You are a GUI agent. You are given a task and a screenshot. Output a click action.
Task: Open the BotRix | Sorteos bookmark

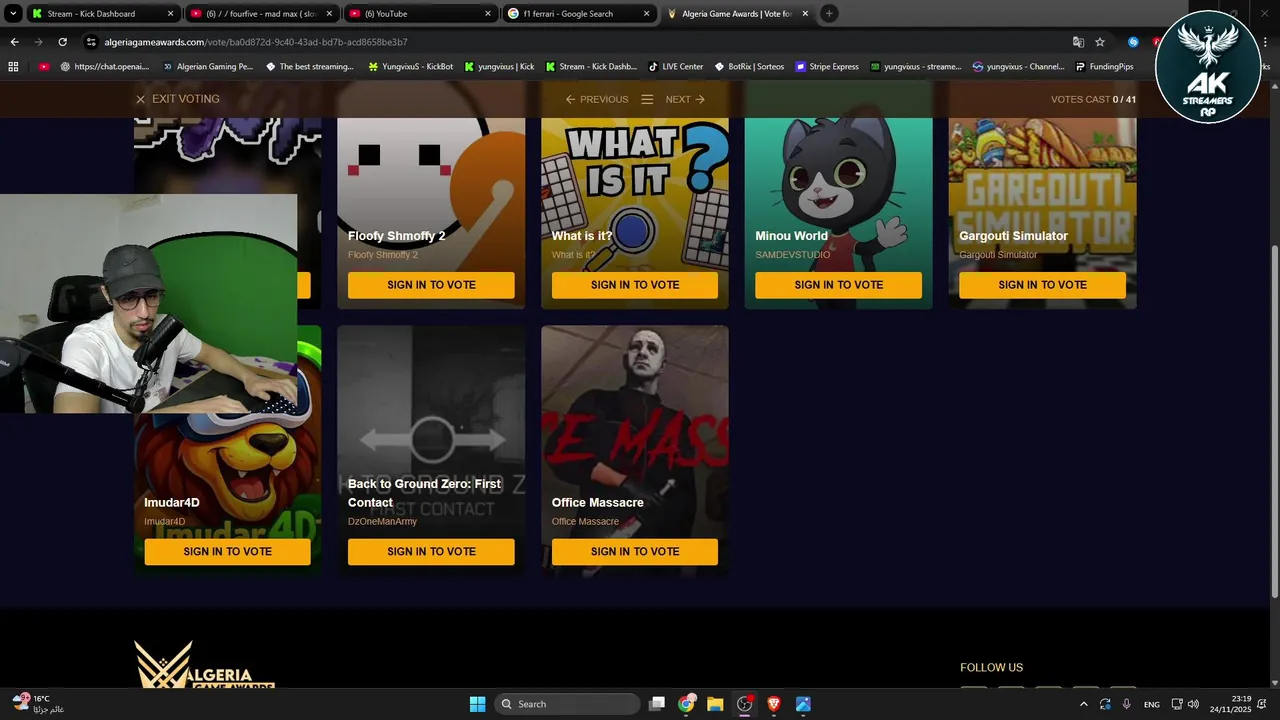tap(750, 67)
